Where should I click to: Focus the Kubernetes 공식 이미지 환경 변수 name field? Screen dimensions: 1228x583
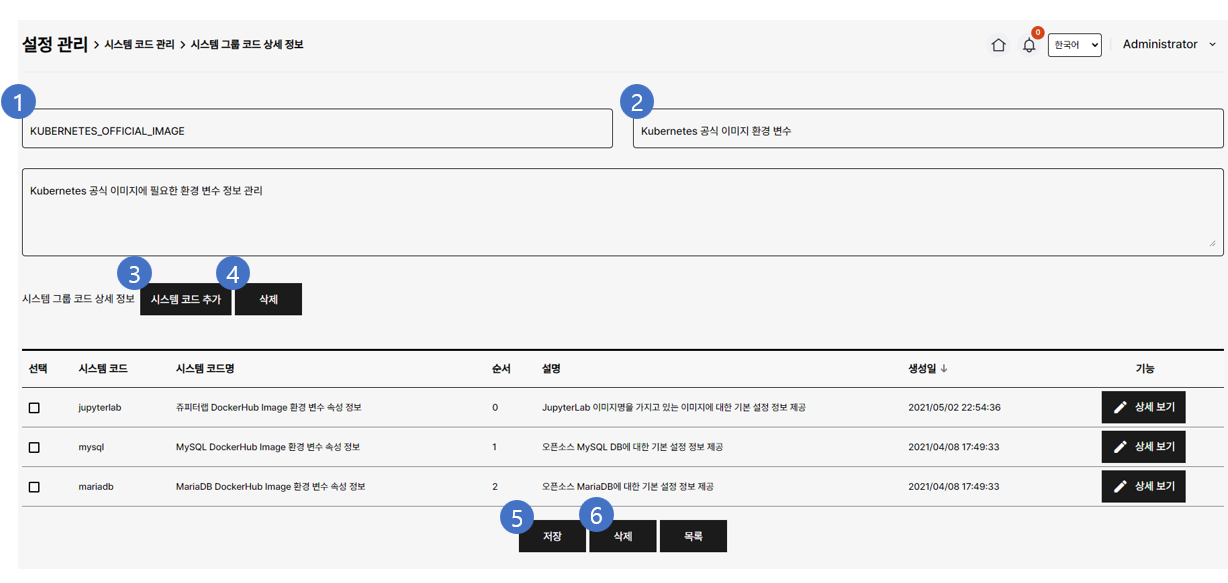coord(927,130)
